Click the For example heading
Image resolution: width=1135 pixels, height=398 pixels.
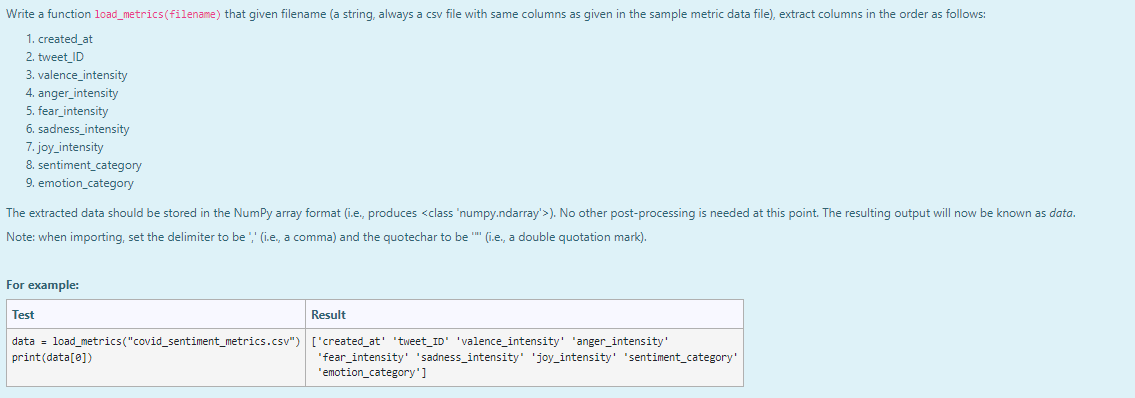[42, 285]
